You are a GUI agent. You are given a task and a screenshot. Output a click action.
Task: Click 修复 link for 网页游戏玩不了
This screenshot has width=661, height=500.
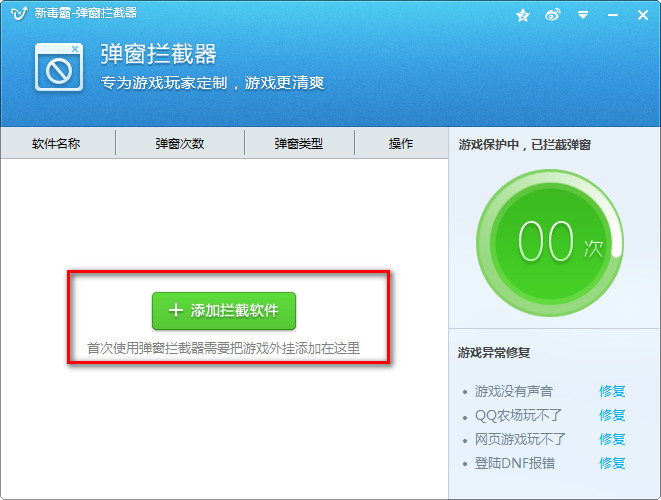612,439
